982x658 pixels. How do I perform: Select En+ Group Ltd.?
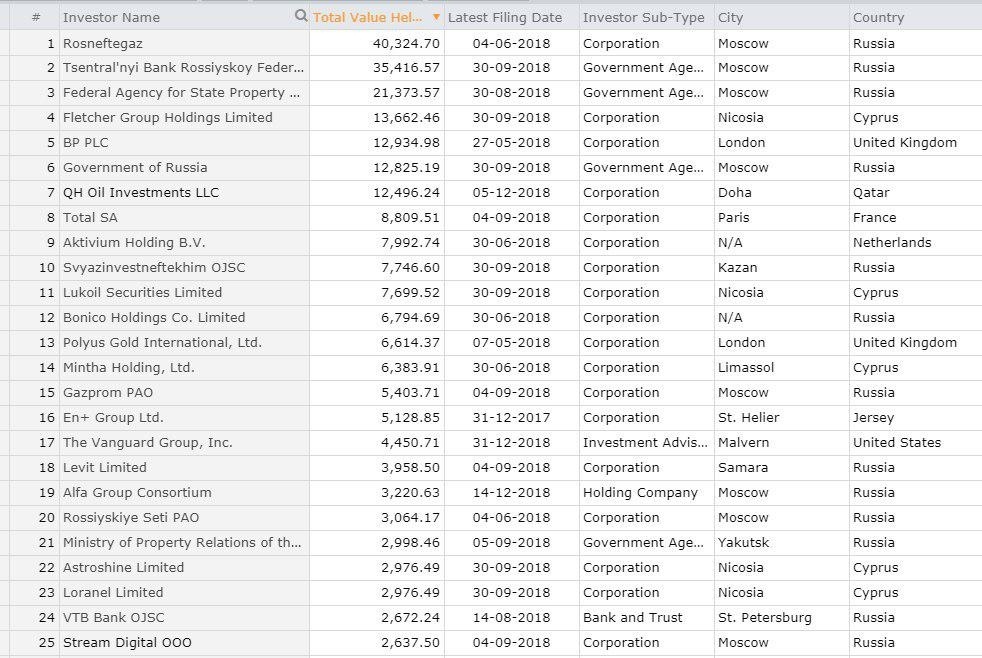(113, 418)
